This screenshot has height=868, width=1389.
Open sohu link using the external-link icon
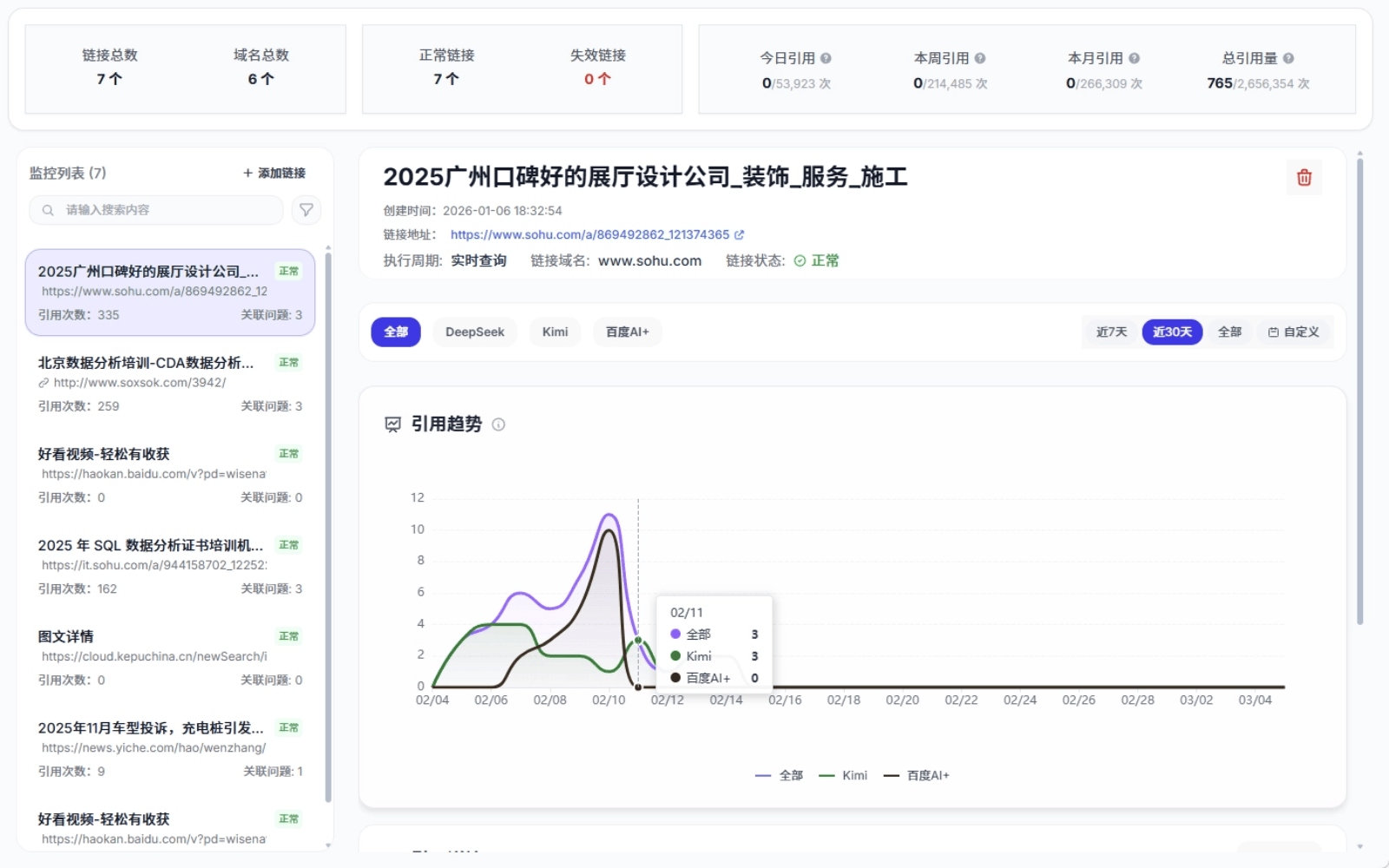coord(740,233)
